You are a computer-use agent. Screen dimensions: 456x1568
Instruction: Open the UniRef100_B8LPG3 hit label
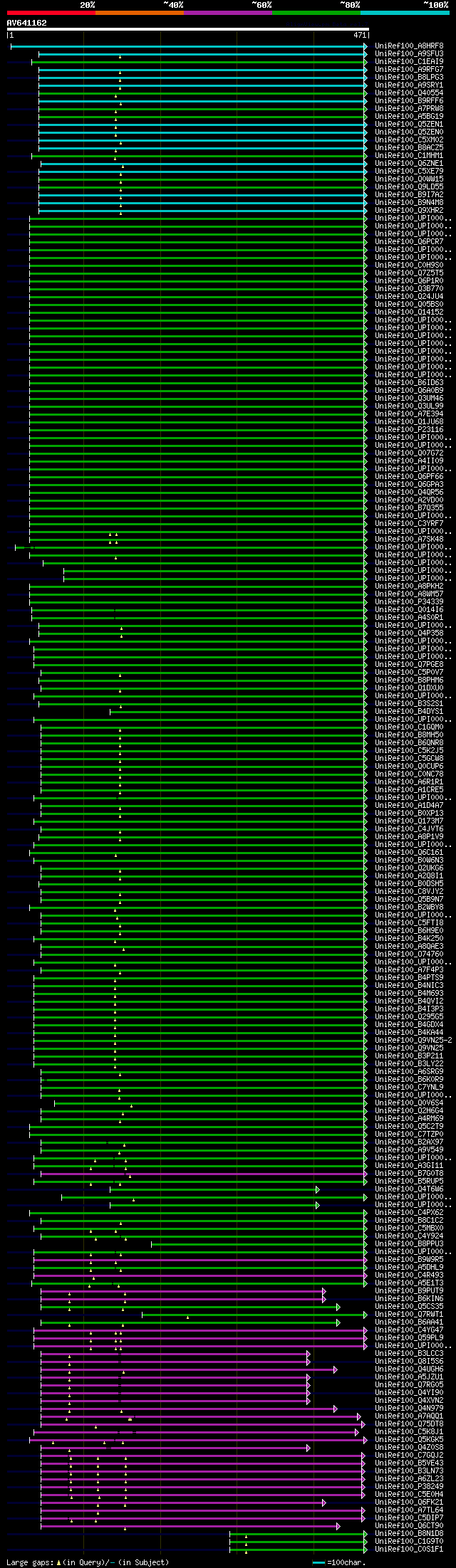409,78
